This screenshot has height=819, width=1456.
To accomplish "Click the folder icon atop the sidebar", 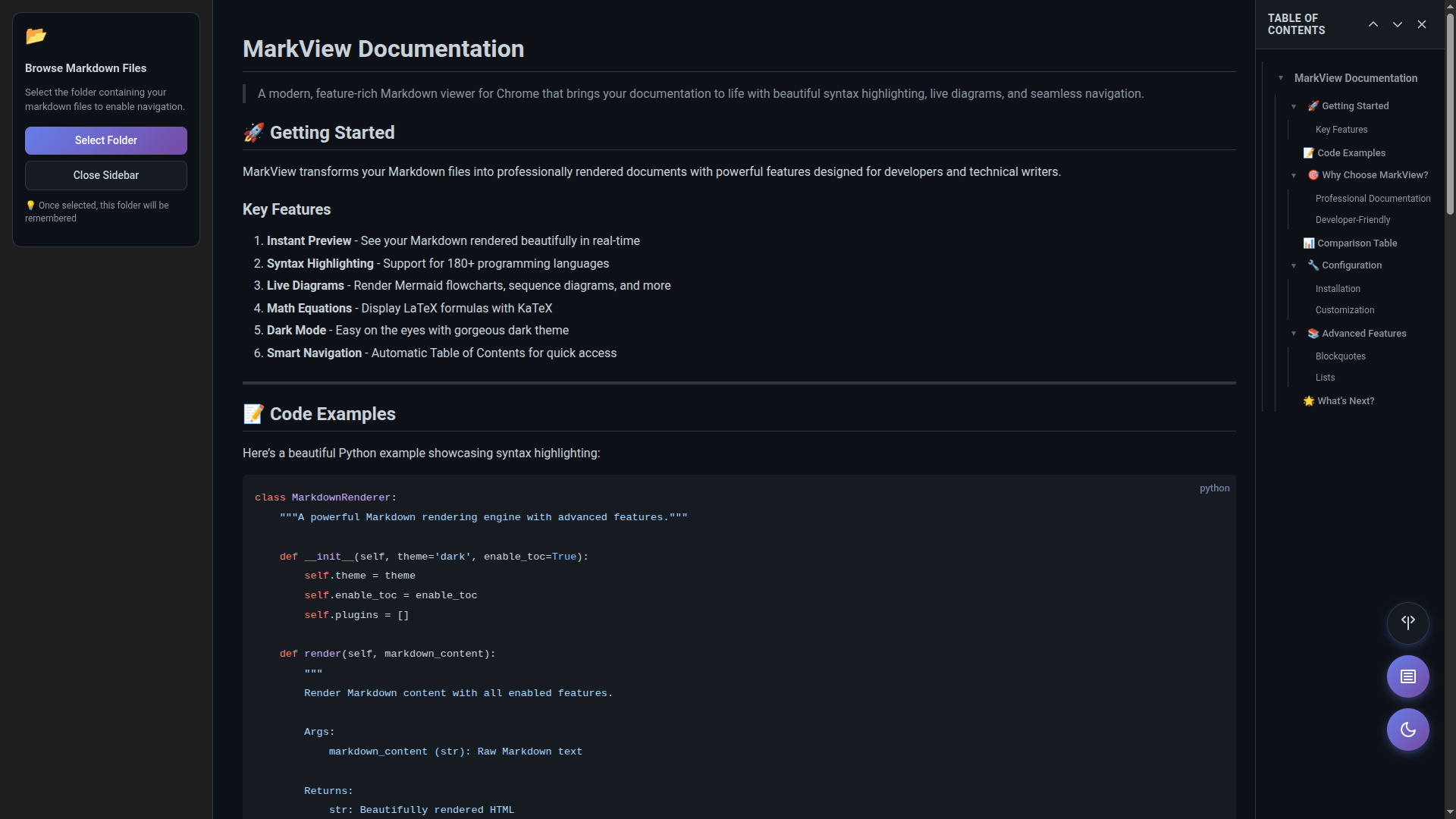I will point(36,36).
